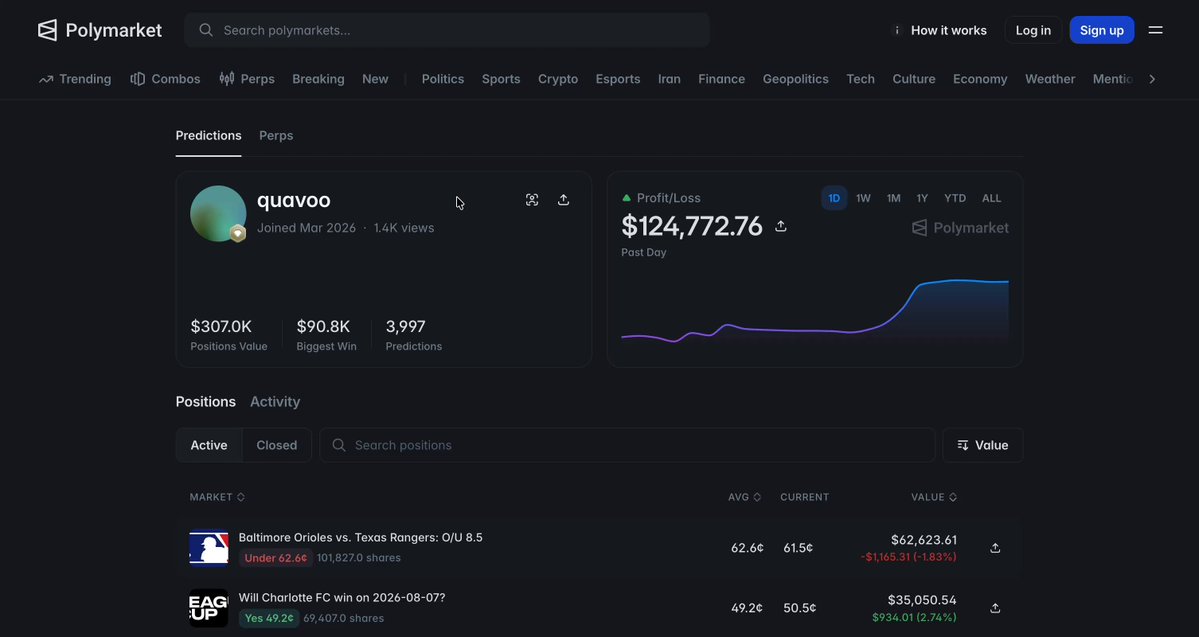Click the Log in button
This screenshot has height=637, width=1199.
1033,31
